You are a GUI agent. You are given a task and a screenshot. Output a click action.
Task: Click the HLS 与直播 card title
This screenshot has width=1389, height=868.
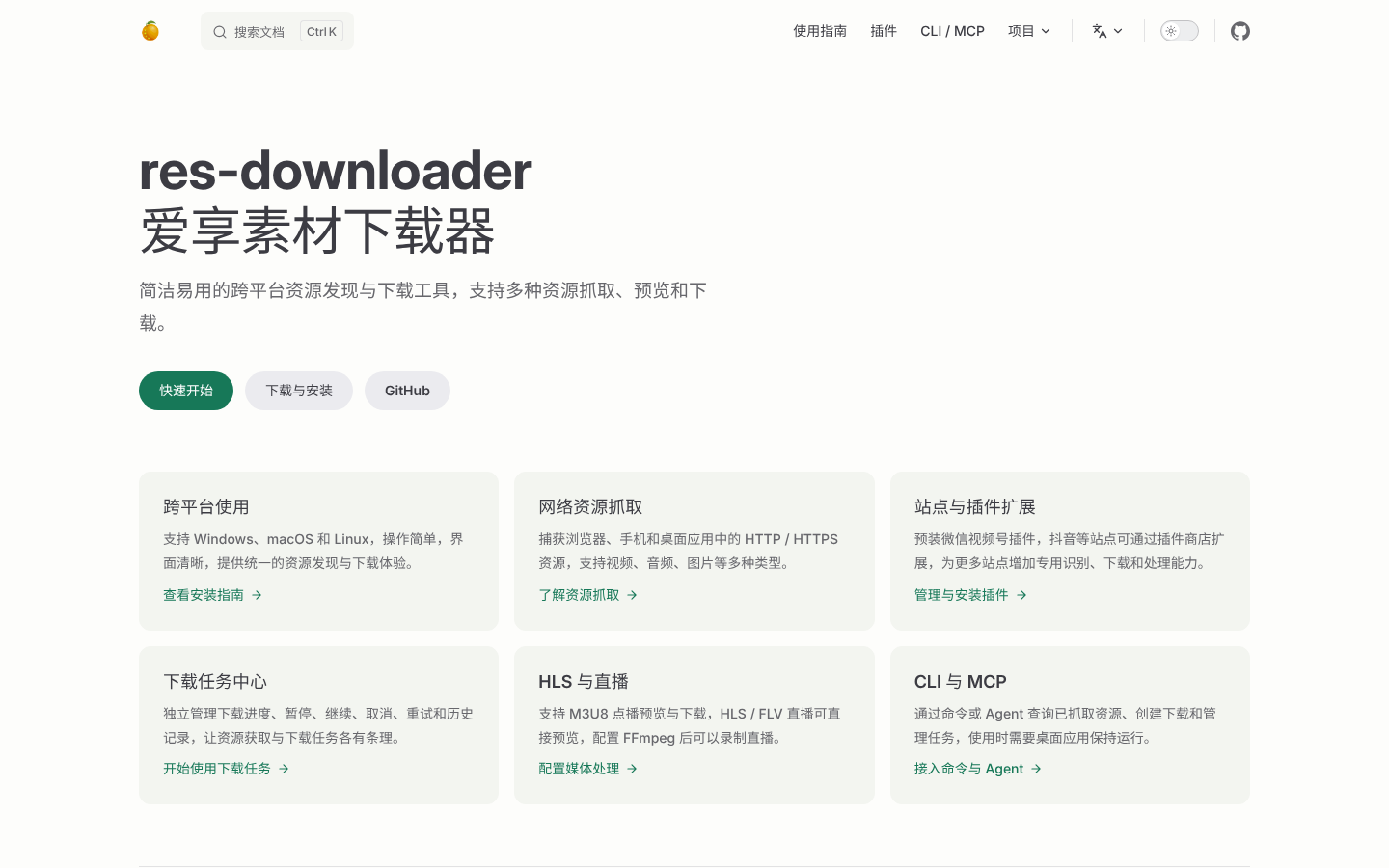pyautogui.click(x=584, y=682)
